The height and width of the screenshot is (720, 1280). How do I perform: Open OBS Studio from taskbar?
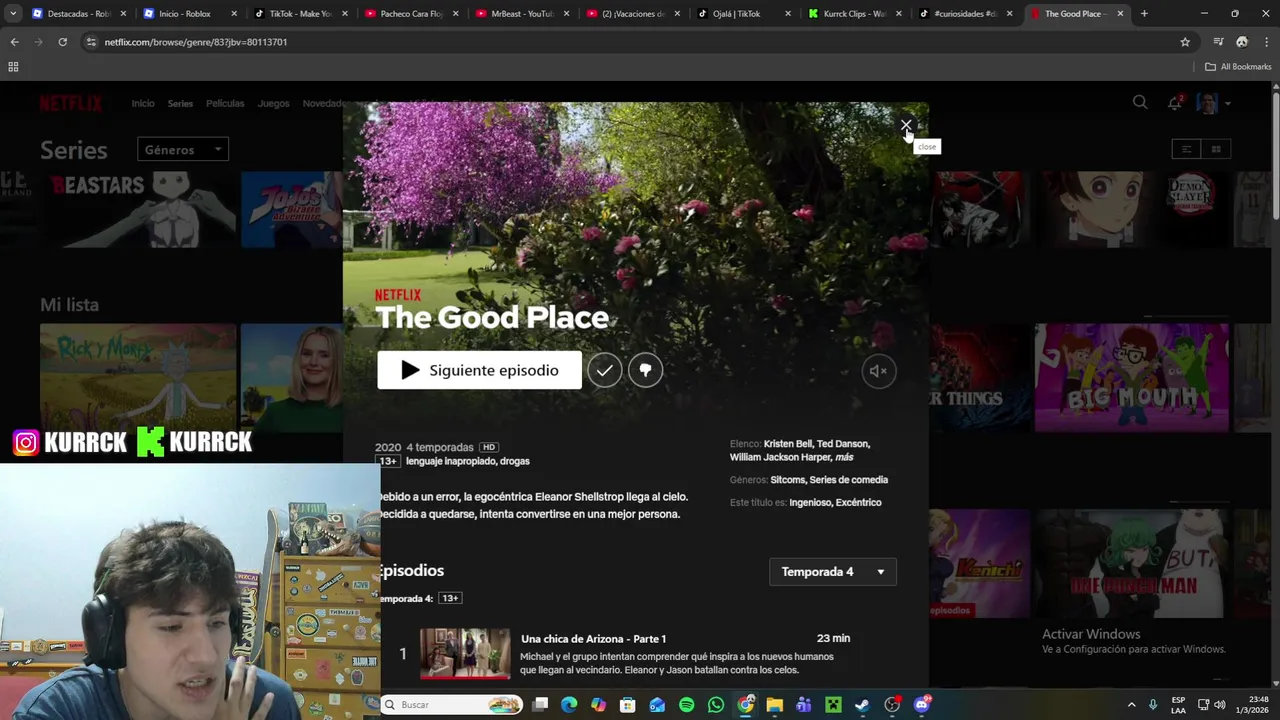click(x=892, y=705)
